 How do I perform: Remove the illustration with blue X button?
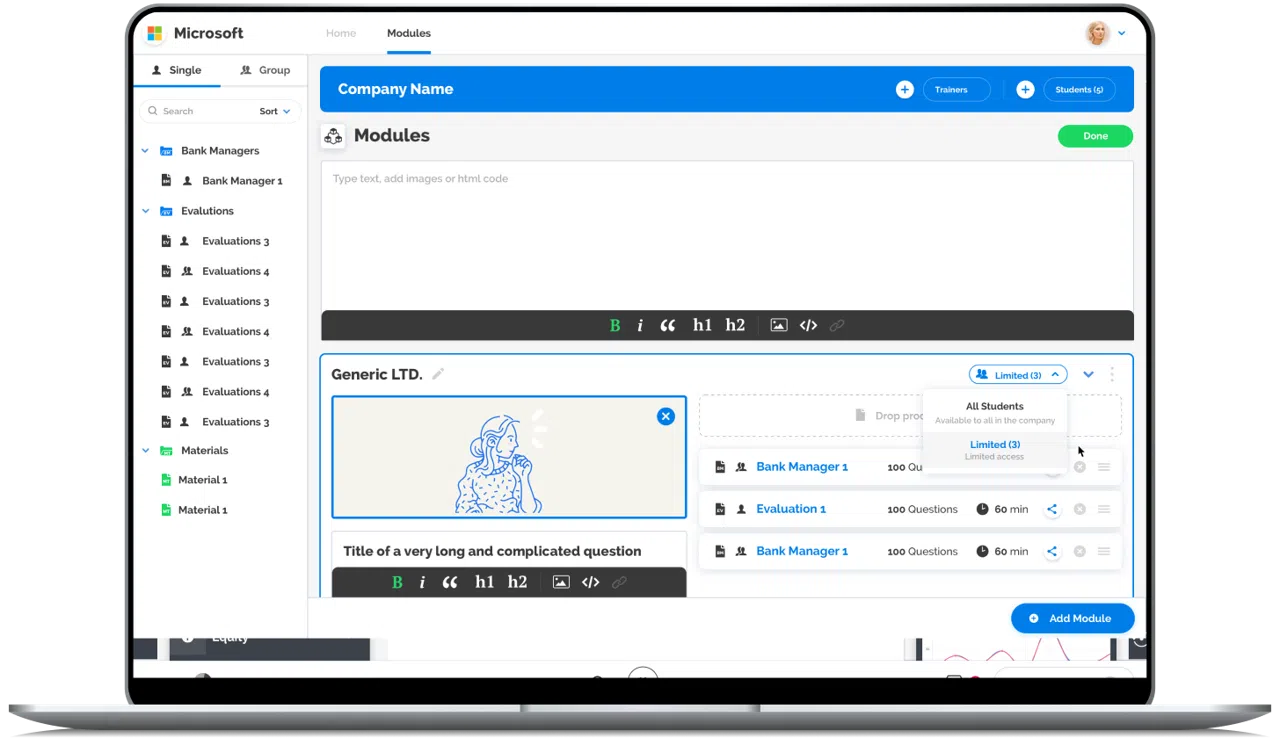[666, 416]
